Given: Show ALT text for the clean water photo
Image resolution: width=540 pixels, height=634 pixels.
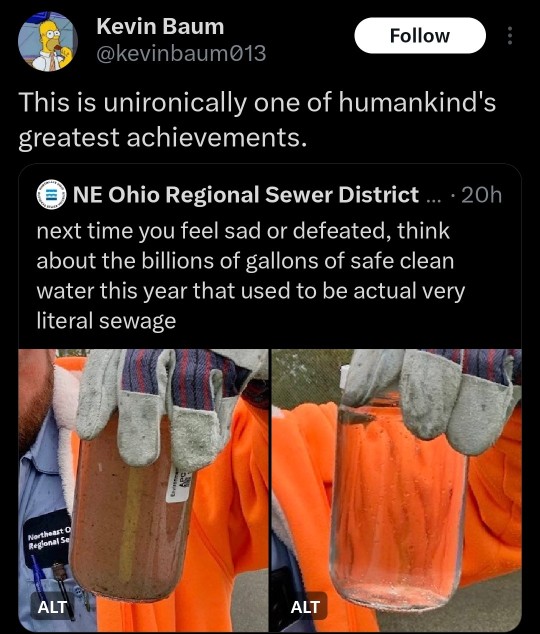Looking at the screenshot, I should (305, 607).
